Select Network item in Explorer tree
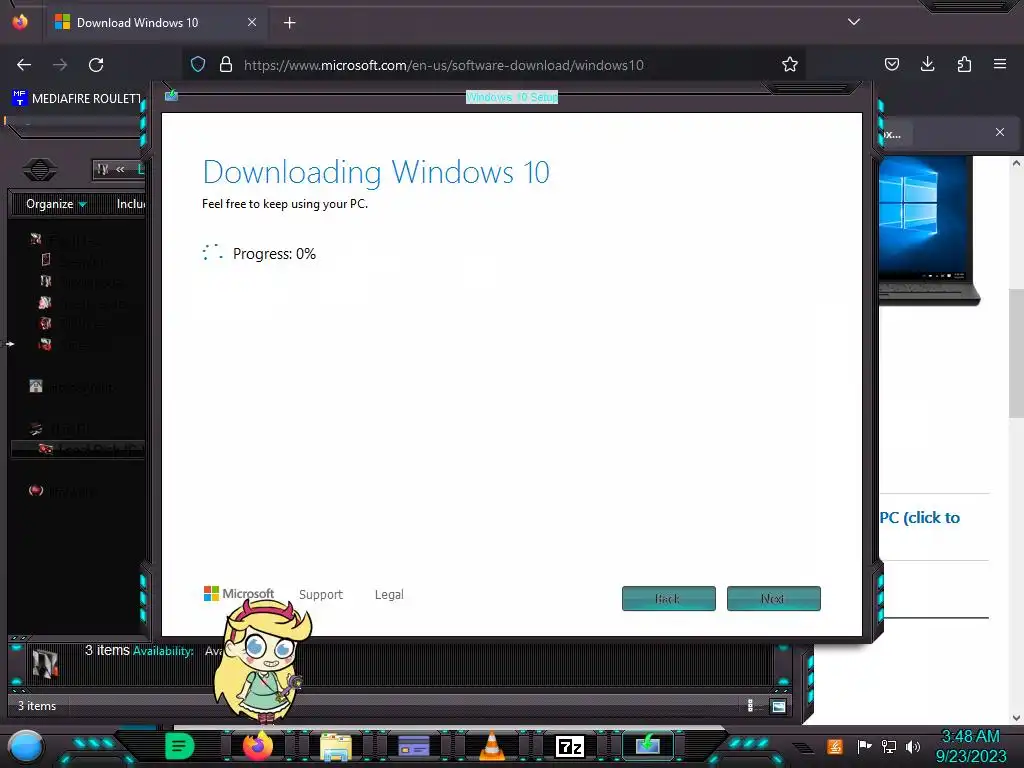 tap(62, 490)
